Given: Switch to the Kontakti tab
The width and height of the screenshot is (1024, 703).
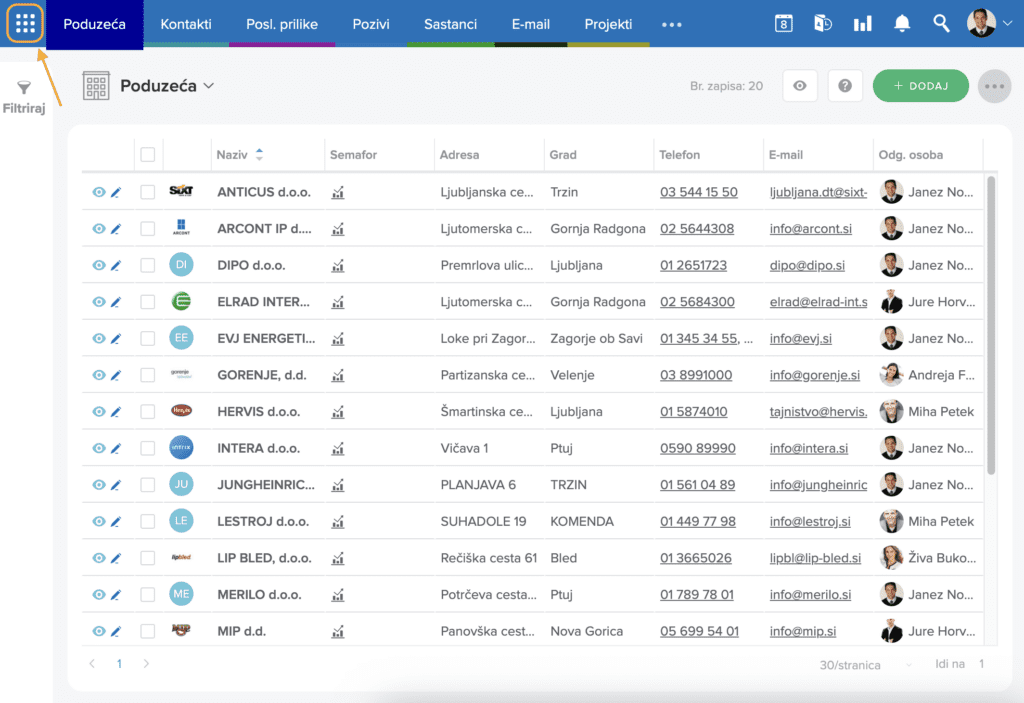Looking at the screenshot, I should 186,24.
